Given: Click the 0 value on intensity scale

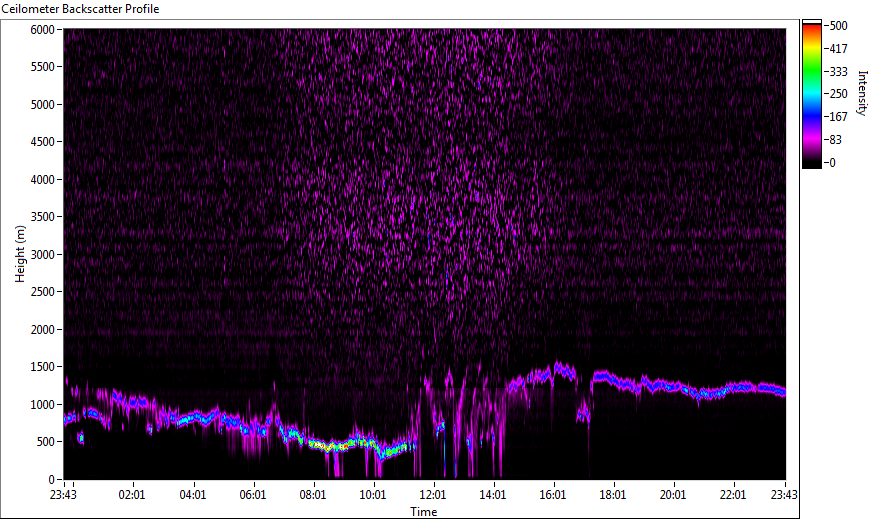Looking at the screenshot, I should pyautogui.click(x=832, y=162).
